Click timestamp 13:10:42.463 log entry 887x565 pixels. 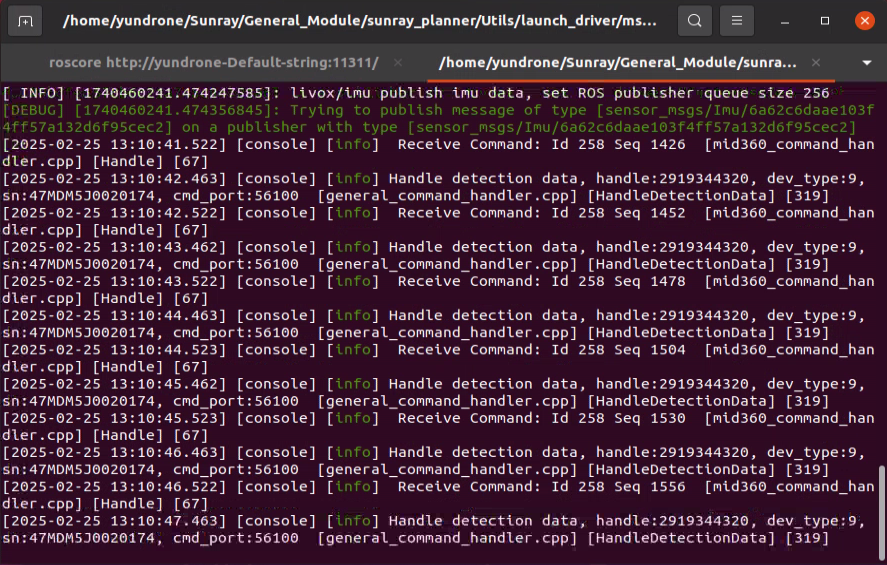(x=434, y=187)
